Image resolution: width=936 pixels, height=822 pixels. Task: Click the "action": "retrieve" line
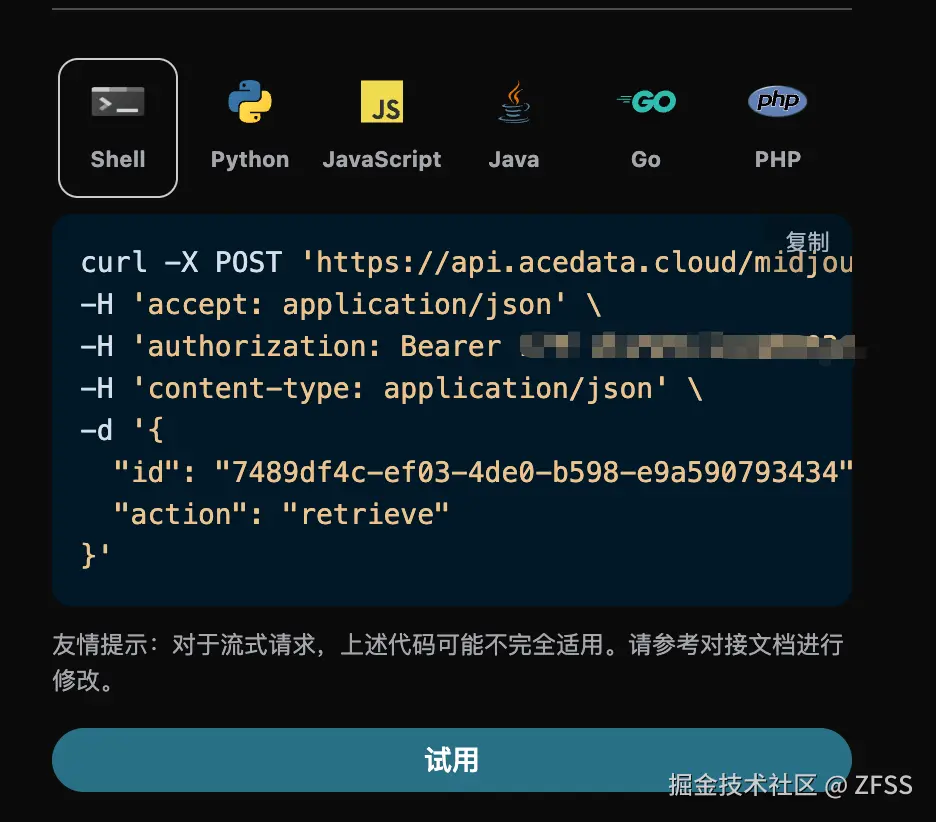281,514
